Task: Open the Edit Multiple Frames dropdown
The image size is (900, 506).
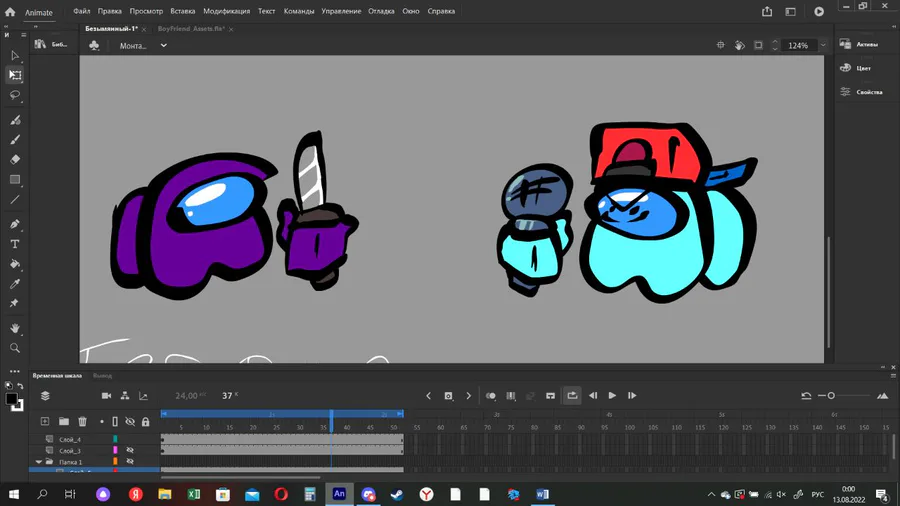Action: point(511,395)
